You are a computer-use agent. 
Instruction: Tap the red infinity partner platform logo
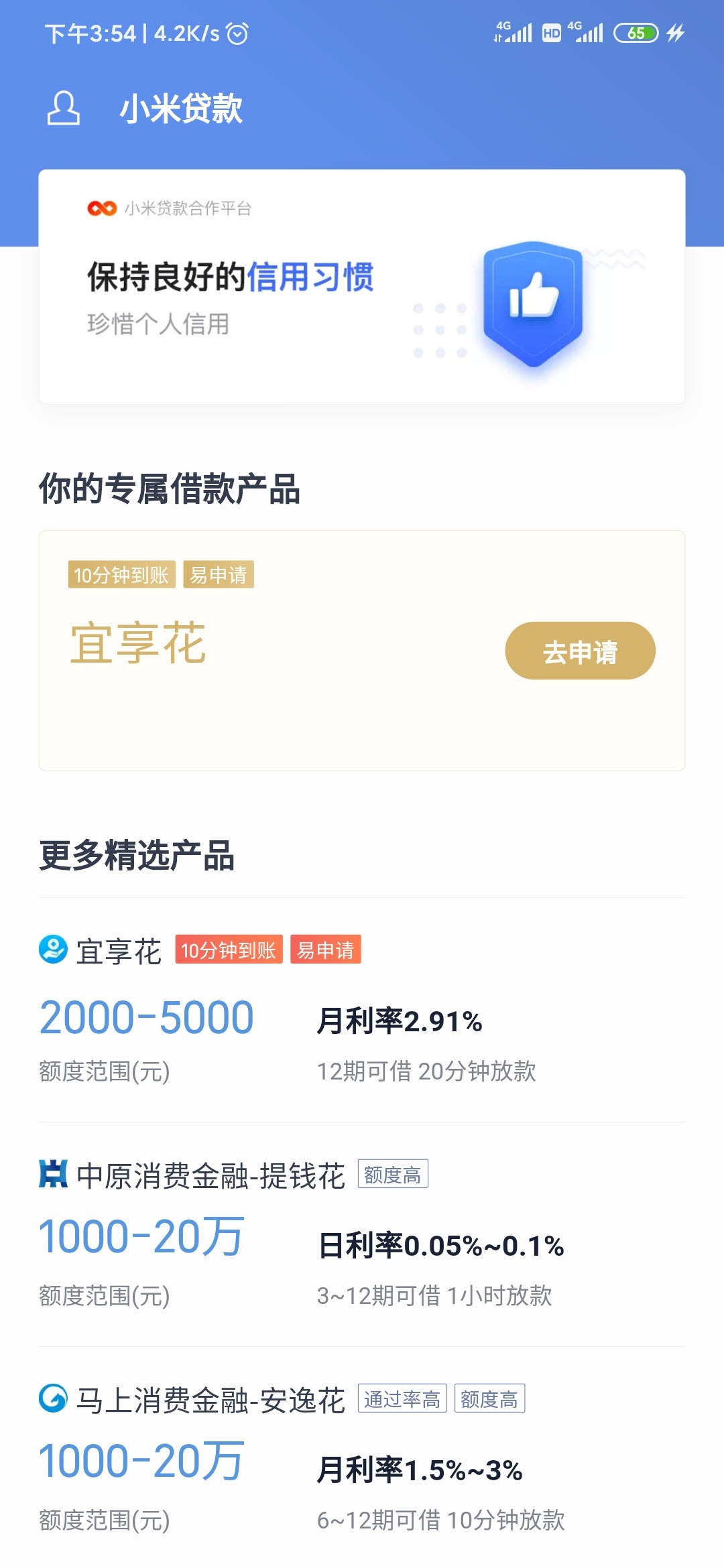[x=102, y=208]
